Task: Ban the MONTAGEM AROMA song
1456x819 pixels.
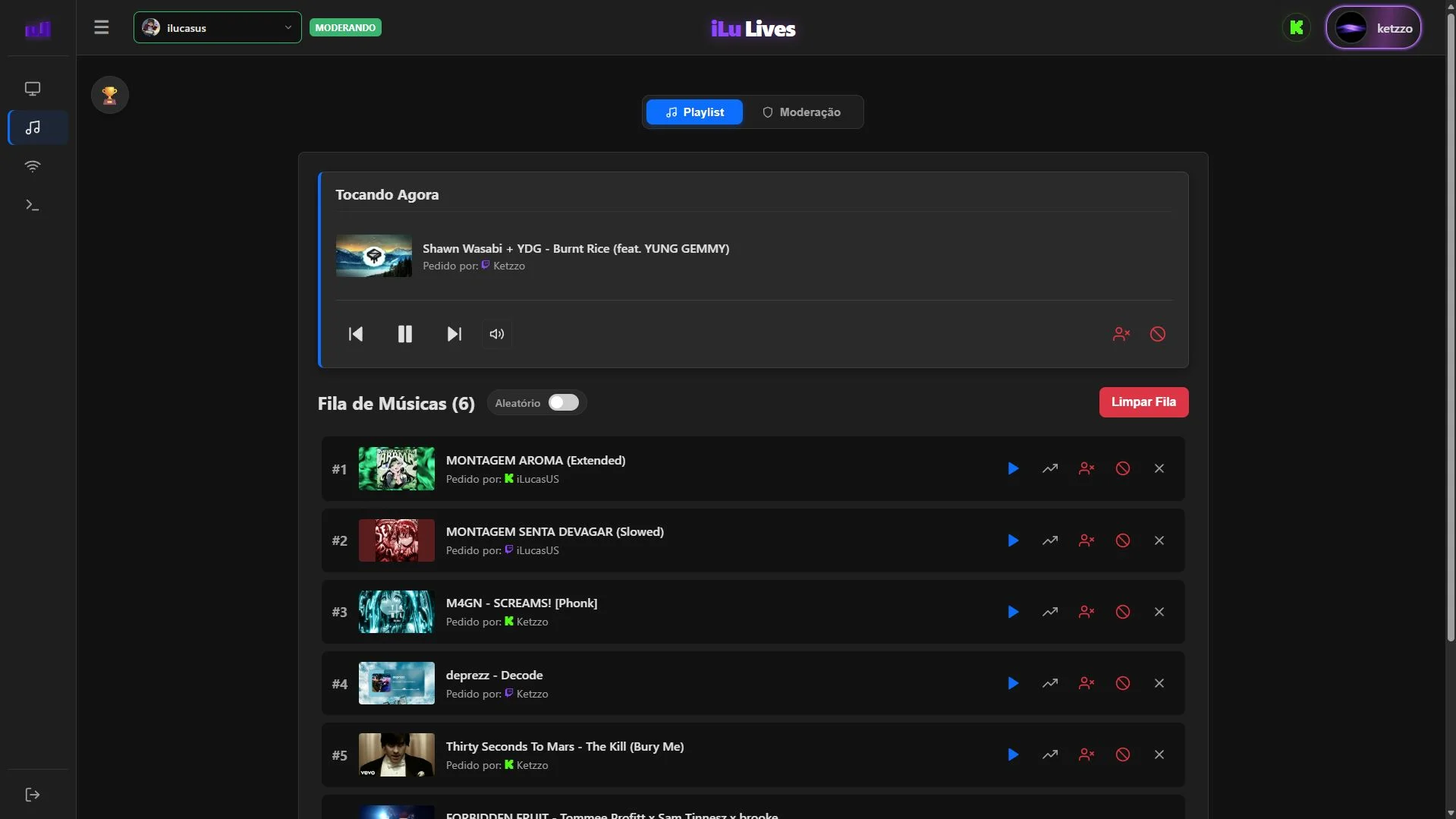Action: tap(1123, 468)
